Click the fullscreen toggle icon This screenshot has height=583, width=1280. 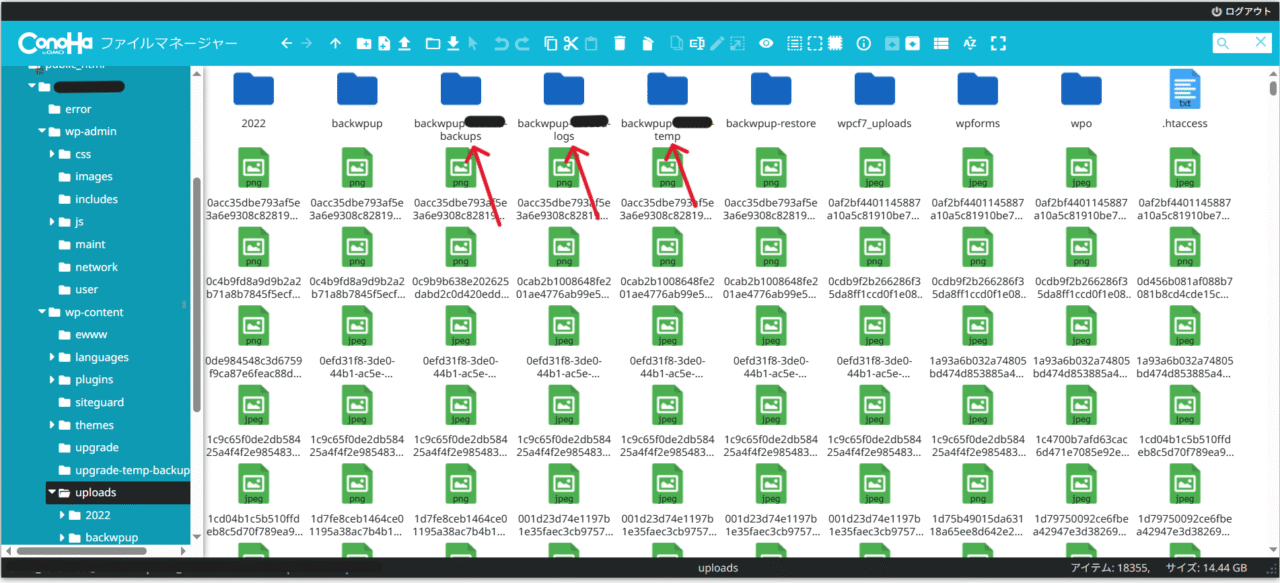(x=998, y=43)
